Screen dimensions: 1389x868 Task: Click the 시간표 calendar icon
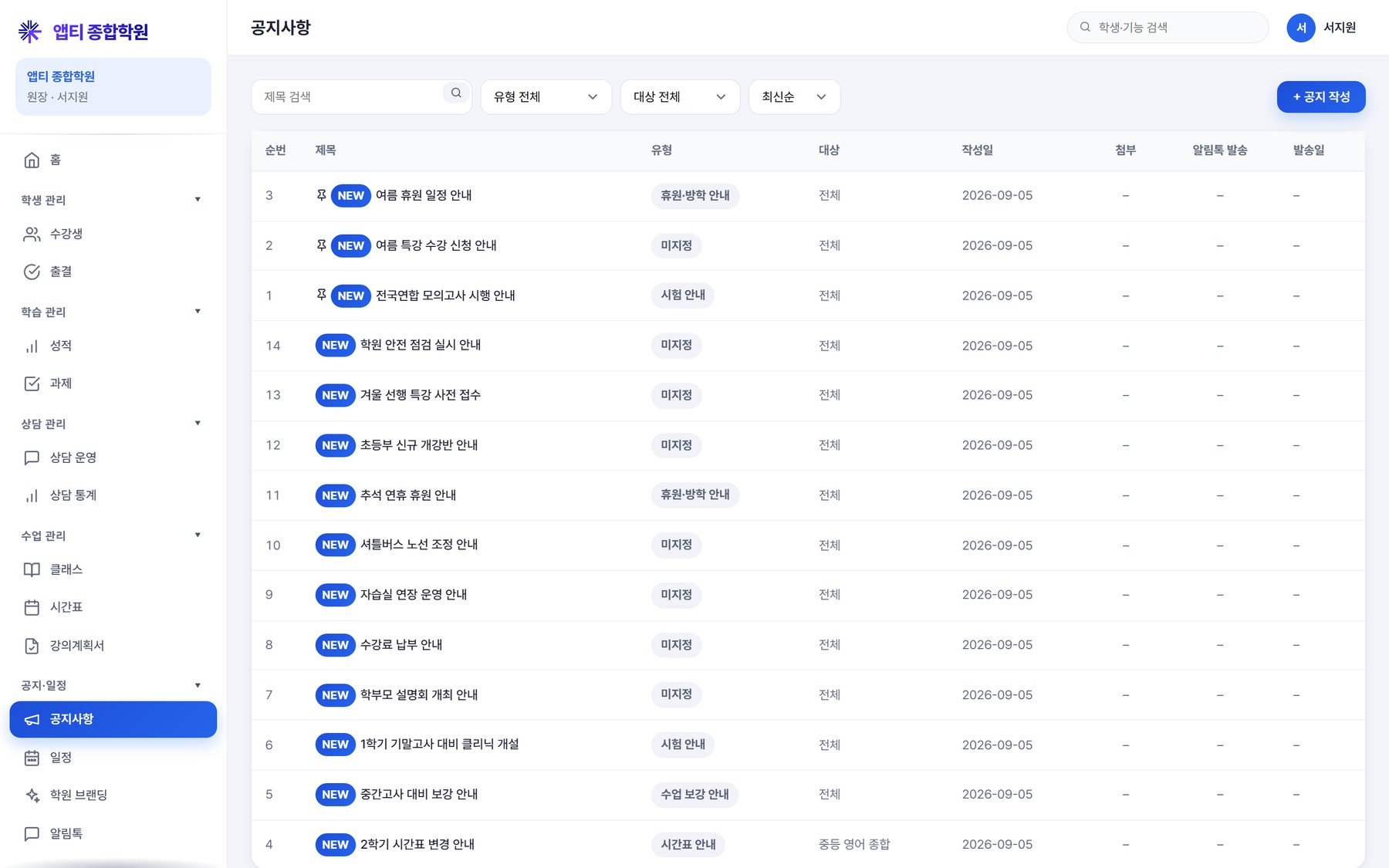tap(32, 607)
